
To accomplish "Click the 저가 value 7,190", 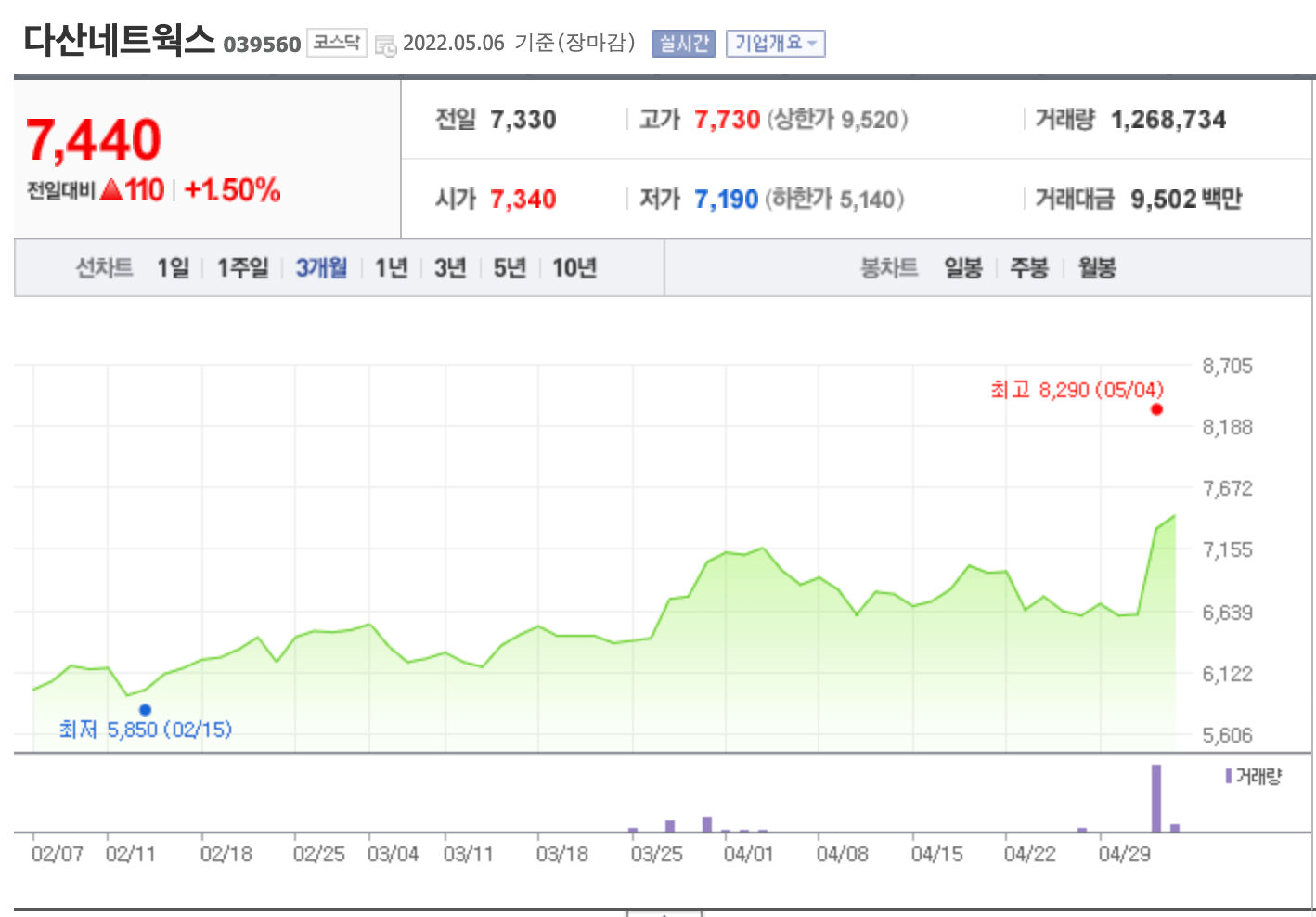I will coord(727,200).
